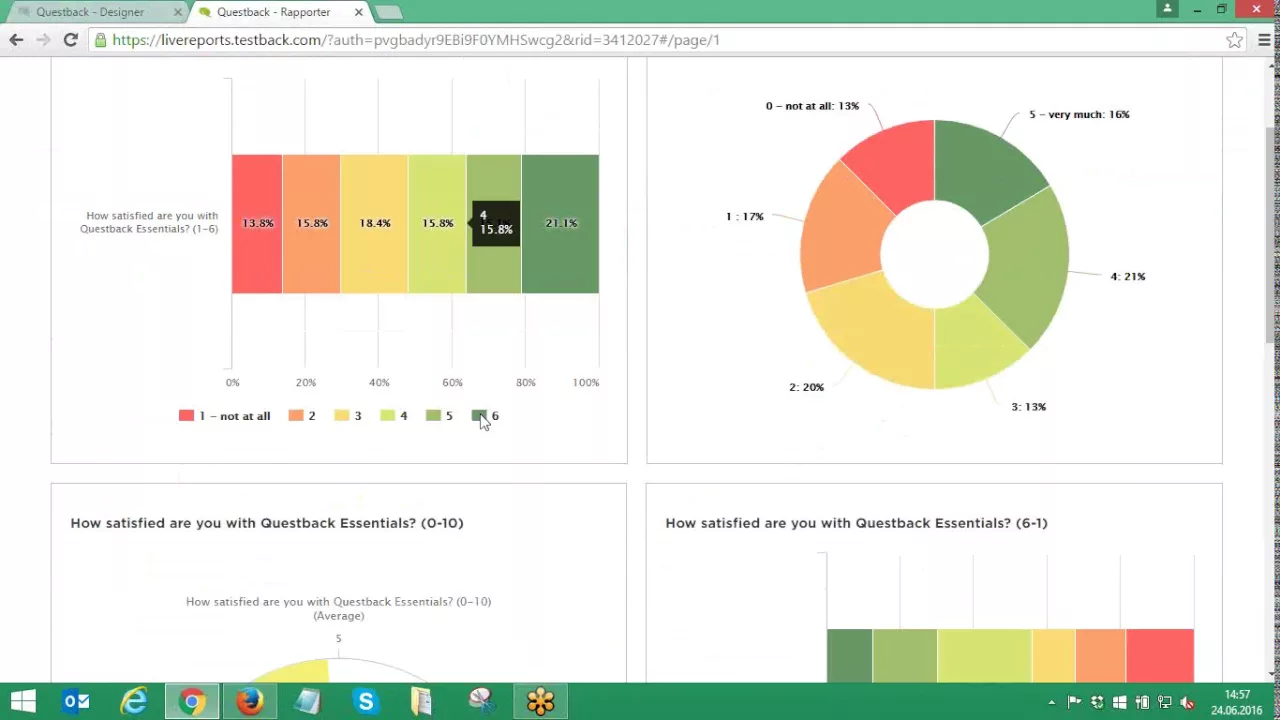Viewport: 1280px width, 720px height.
Task: Click the yellow 18.4% bar segment
Action: [374, 224]
